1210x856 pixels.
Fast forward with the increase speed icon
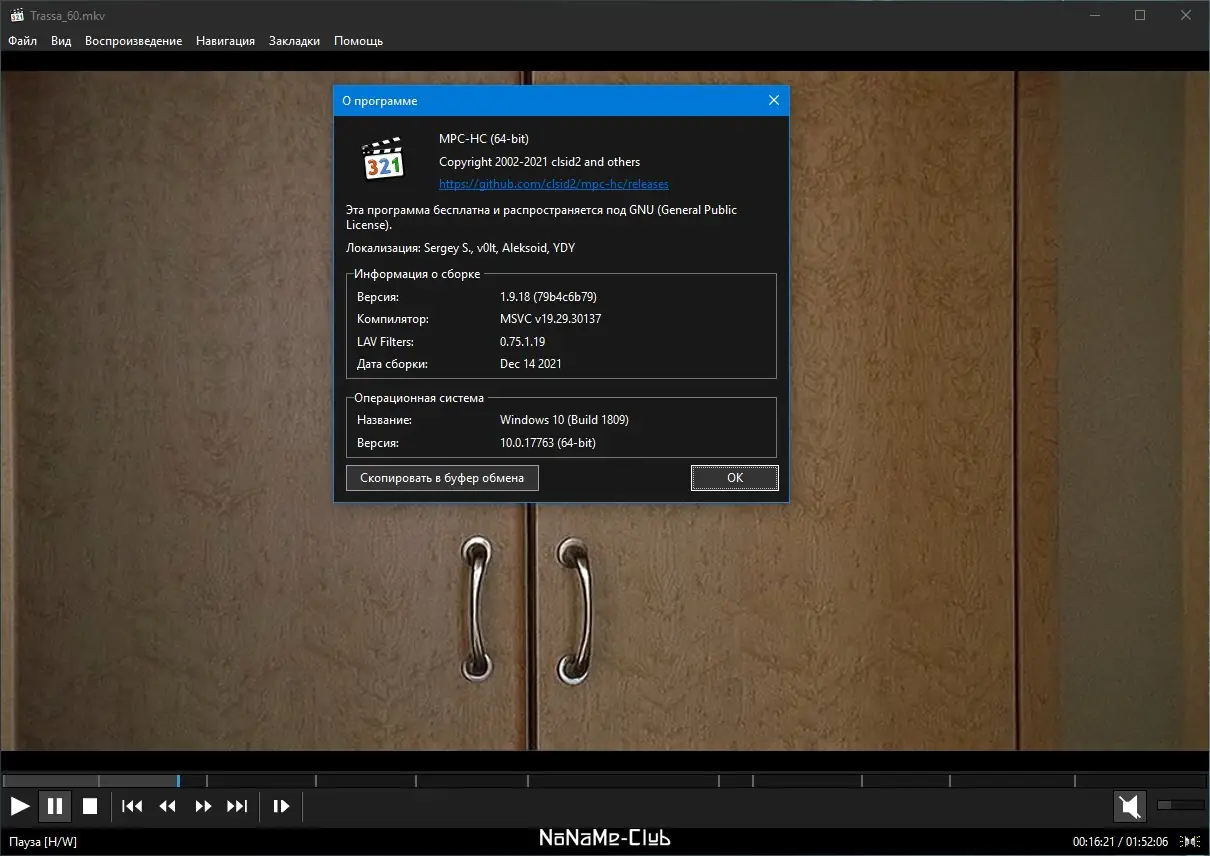[203, 806]
